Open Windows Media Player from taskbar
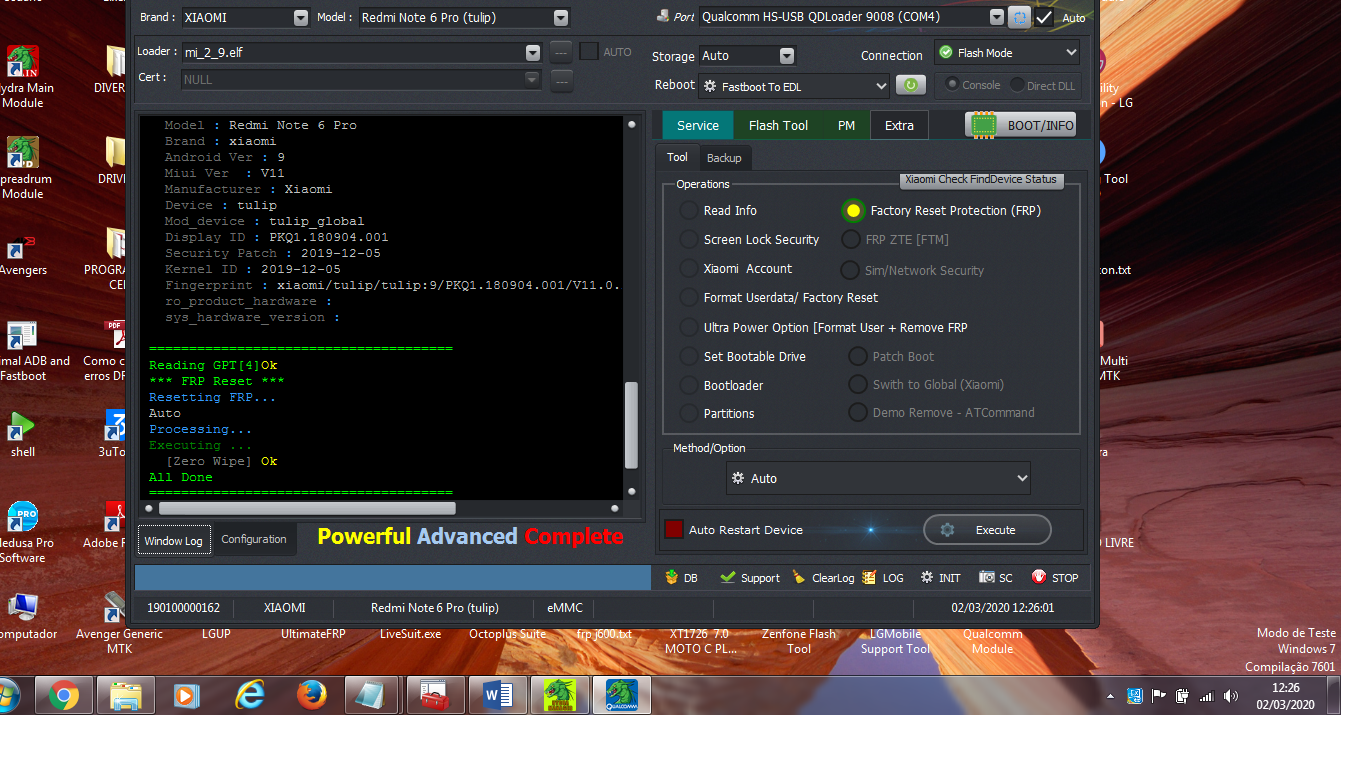1366x768 pixels. coord(188,695)
